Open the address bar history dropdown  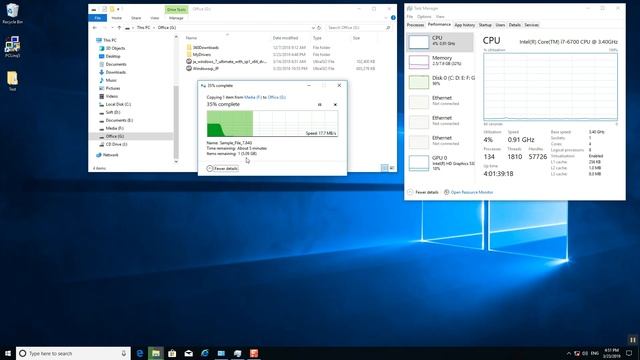313,28
